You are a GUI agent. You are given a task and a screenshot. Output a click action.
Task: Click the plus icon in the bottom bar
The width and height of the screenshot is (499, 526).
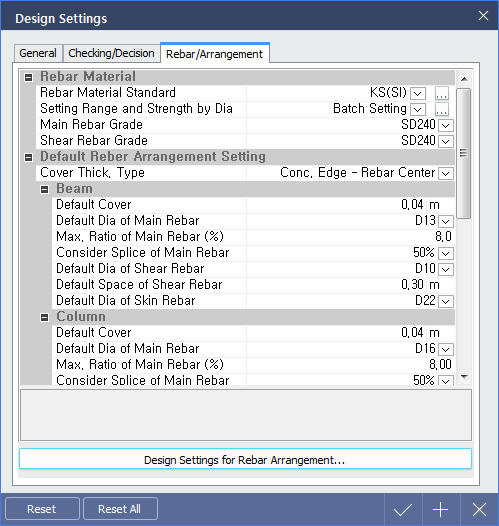click(x=441, y=510)
